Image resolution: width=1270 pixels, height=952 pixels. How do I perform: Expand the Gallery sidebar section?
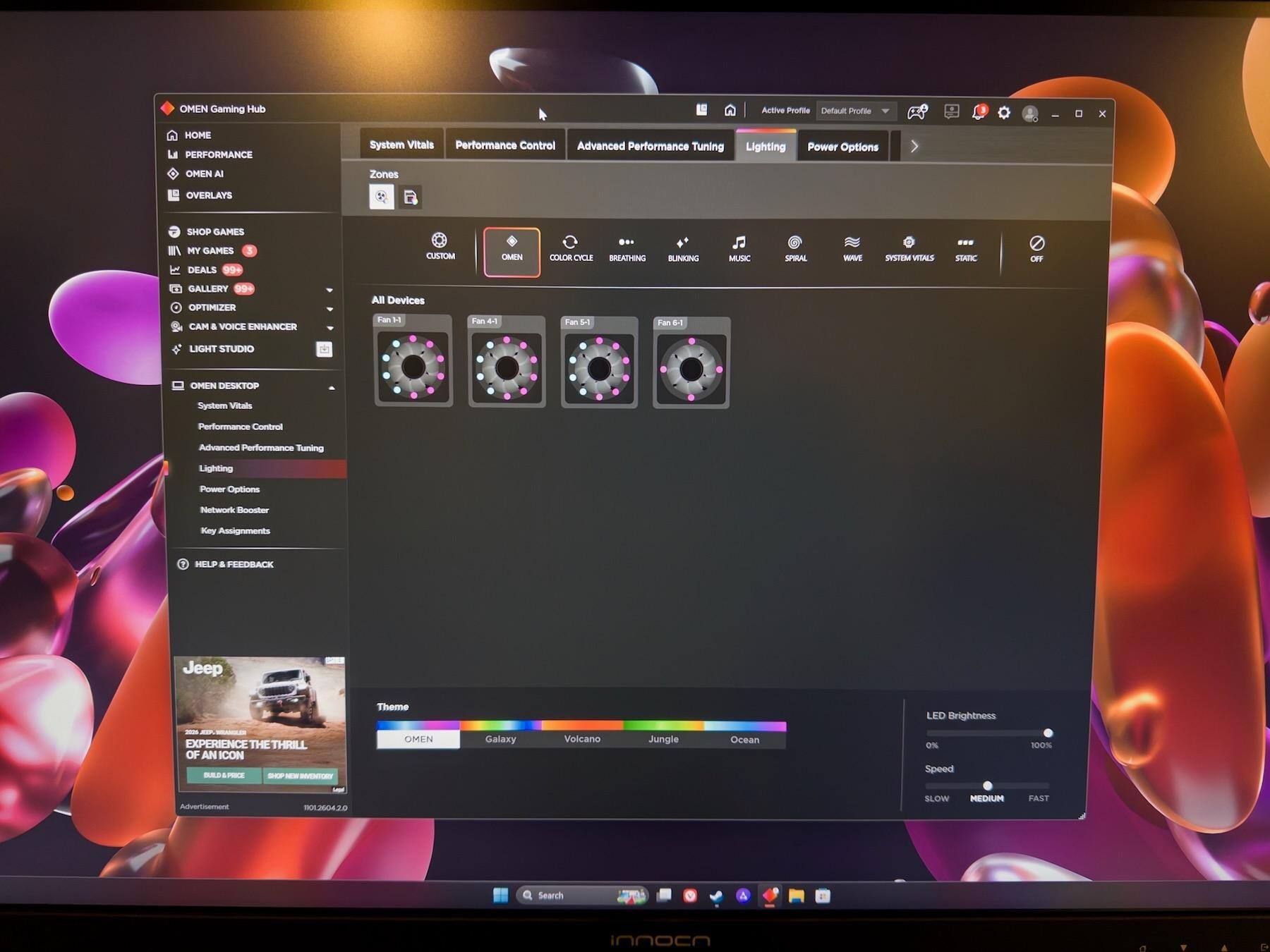[329, 290]
